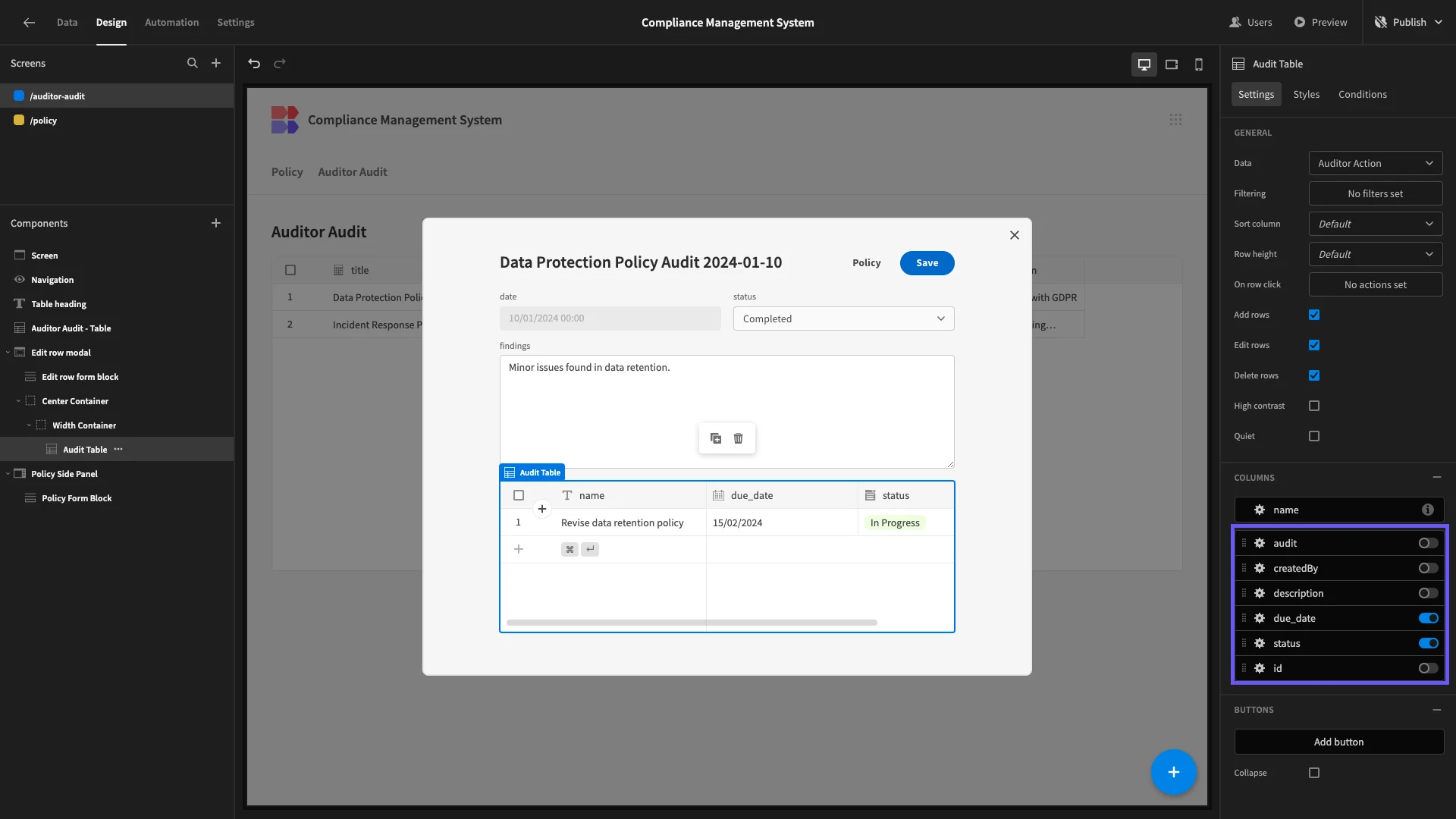1456x819 pixels.
Task: Collapse Policy Side Panel tree node
Action: 8,474
